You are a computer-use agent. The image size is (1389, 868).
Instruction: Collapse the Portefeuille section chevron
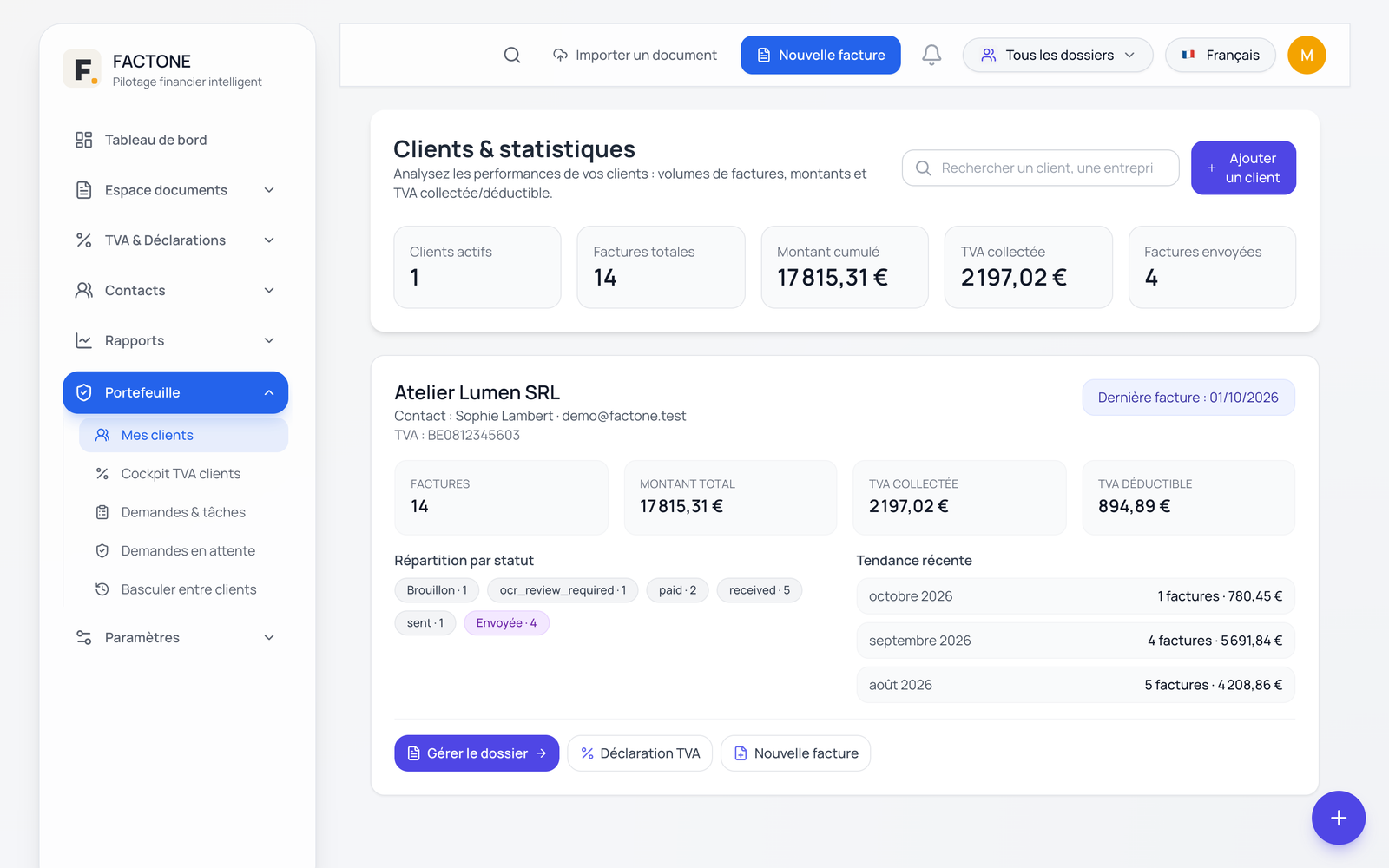click(269, 392)
